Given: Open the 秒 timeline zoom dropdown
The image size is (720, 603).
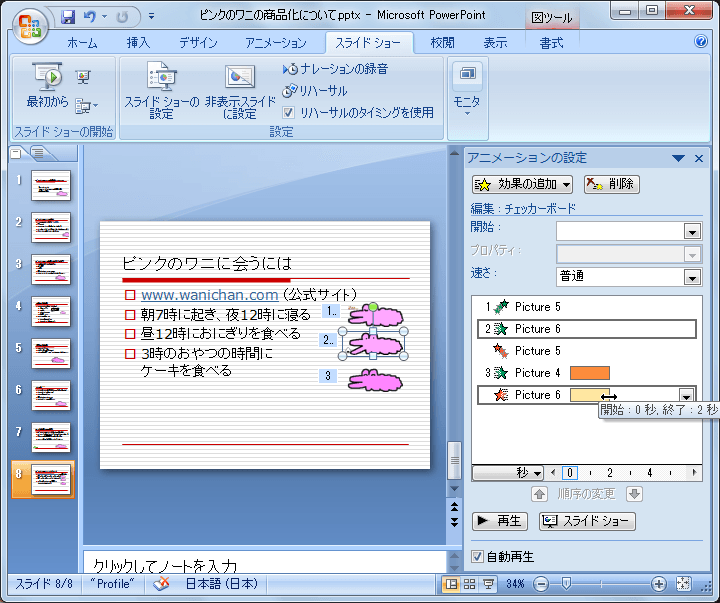Looking at the screenshot, I should 508,473.
